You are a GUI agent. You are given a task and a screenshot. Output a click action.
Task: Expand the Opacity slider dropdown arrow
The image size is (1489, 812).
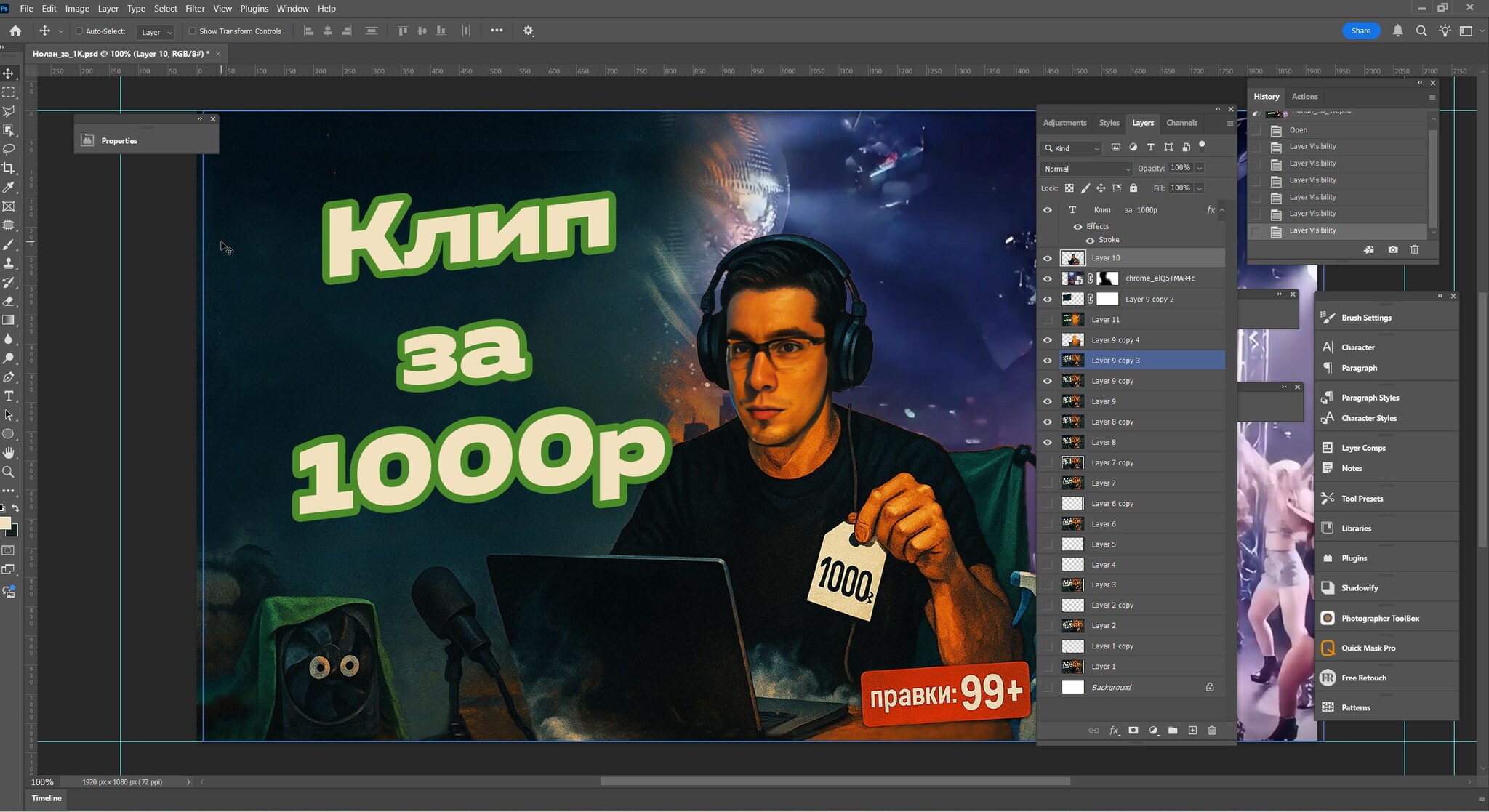pyautogui.click(x=1200, y=168)
